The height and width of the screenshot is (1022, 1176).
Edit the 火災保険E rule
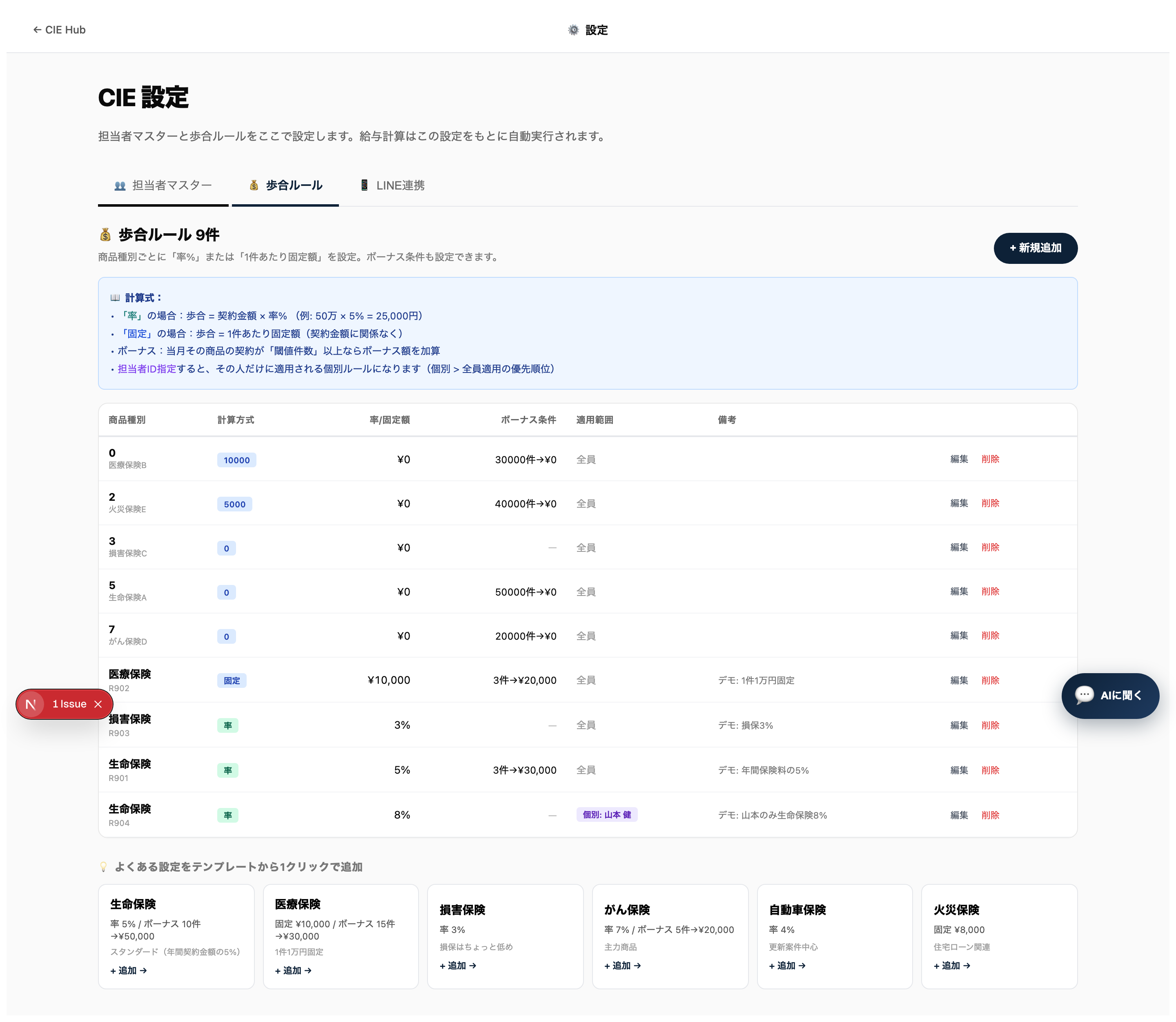click(959, 503)
